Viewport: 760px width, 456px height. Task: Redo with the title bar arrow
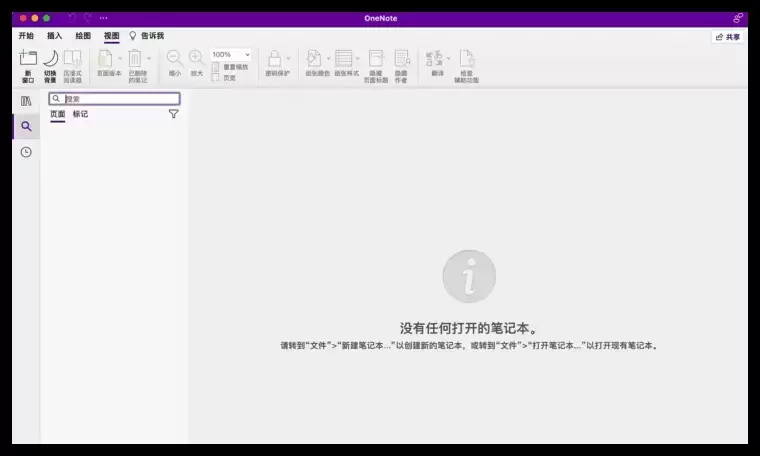tap(88, 18)
